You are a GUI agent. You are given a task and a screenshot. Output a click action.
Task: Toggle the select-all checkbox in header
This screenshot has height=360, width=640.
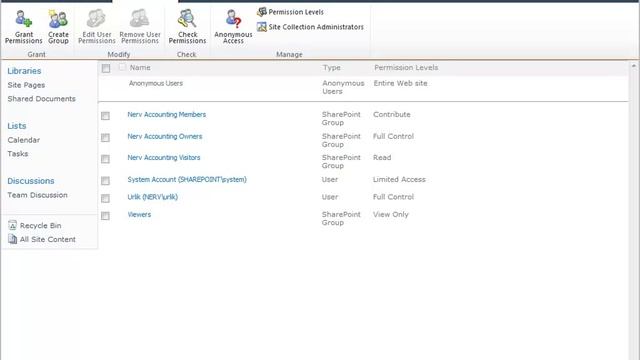[x=106, y=68]
